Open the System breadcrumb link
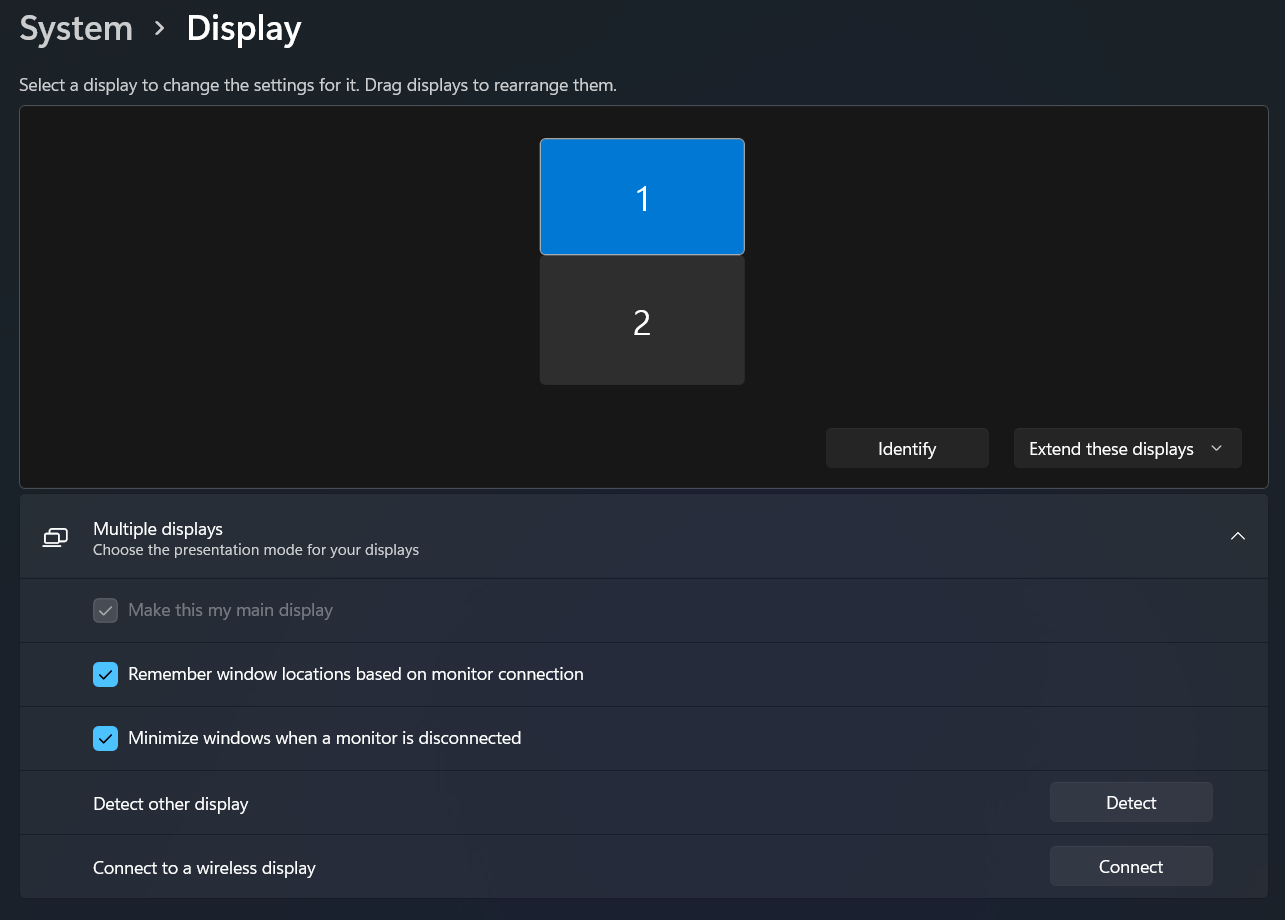This screenshot has height=920, width=1285. point(75,28)
